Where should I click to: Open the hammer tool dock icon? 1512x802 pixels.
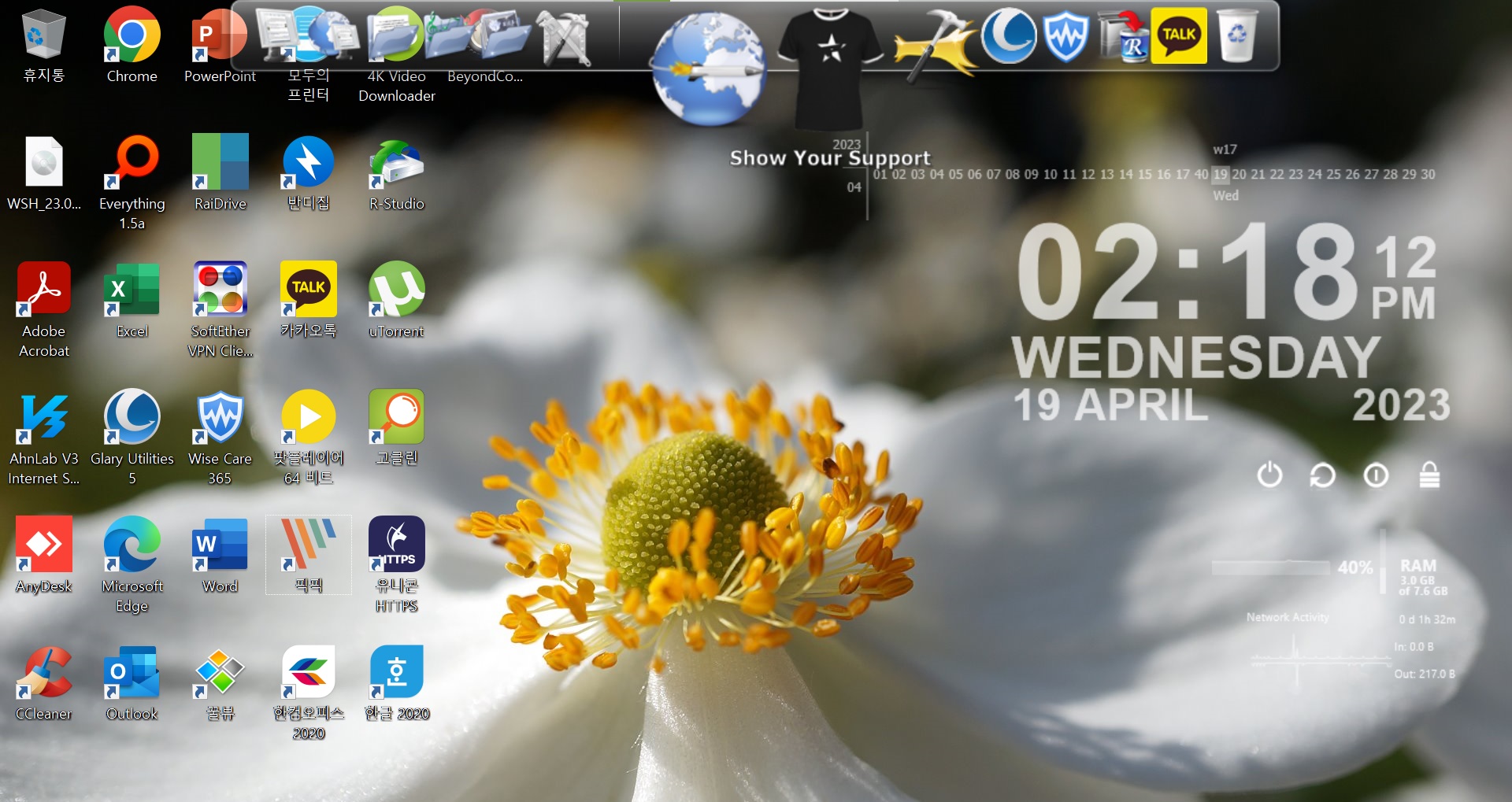point(936,46)
